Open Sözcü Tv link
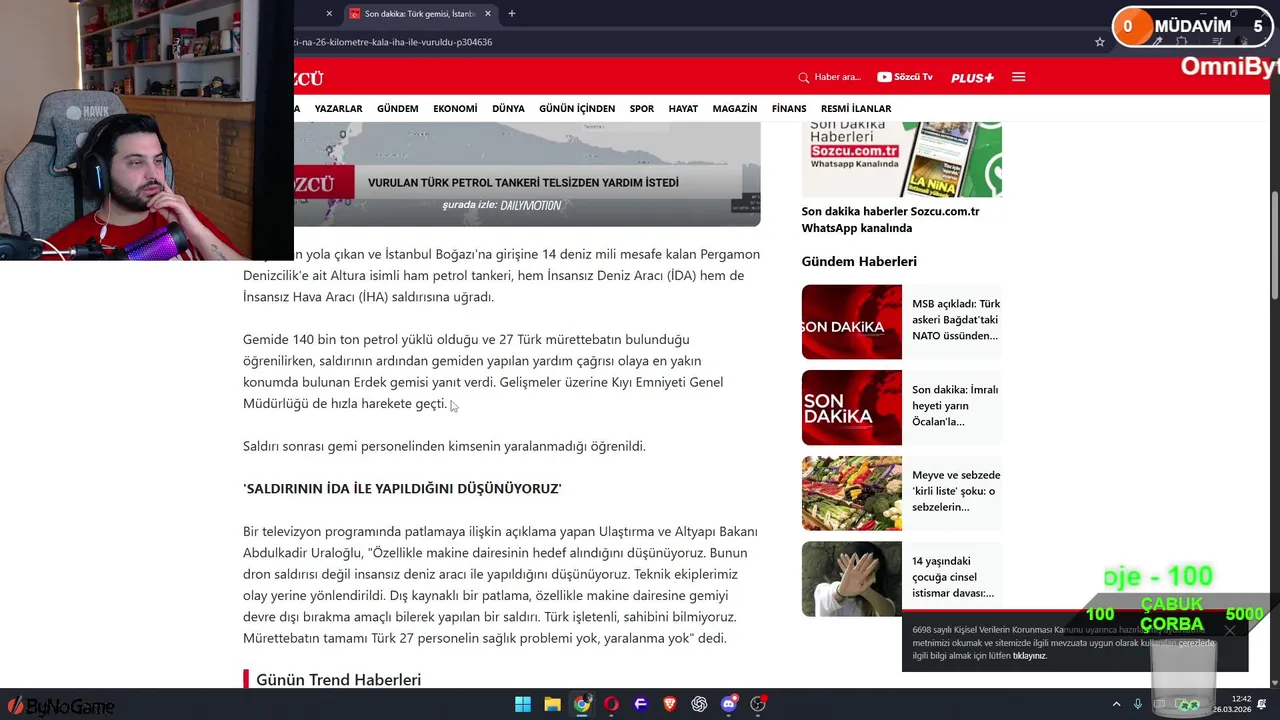This screenshot has height=720, width=1280. coord(905,77)
